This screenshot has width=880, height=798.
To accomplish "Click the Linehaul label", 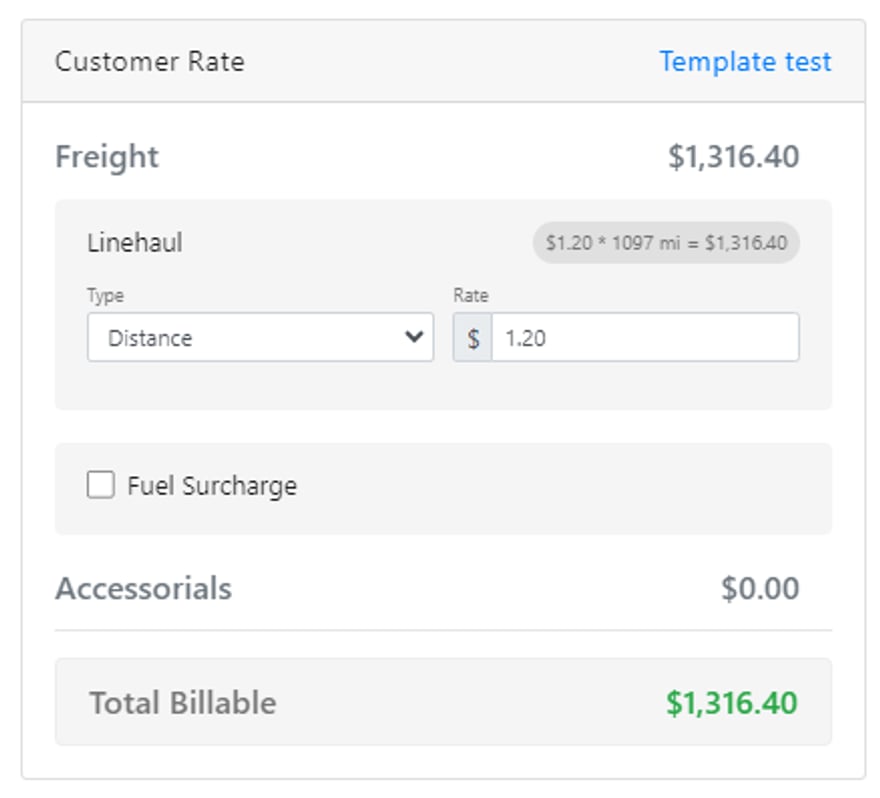I will coord(135,243).
